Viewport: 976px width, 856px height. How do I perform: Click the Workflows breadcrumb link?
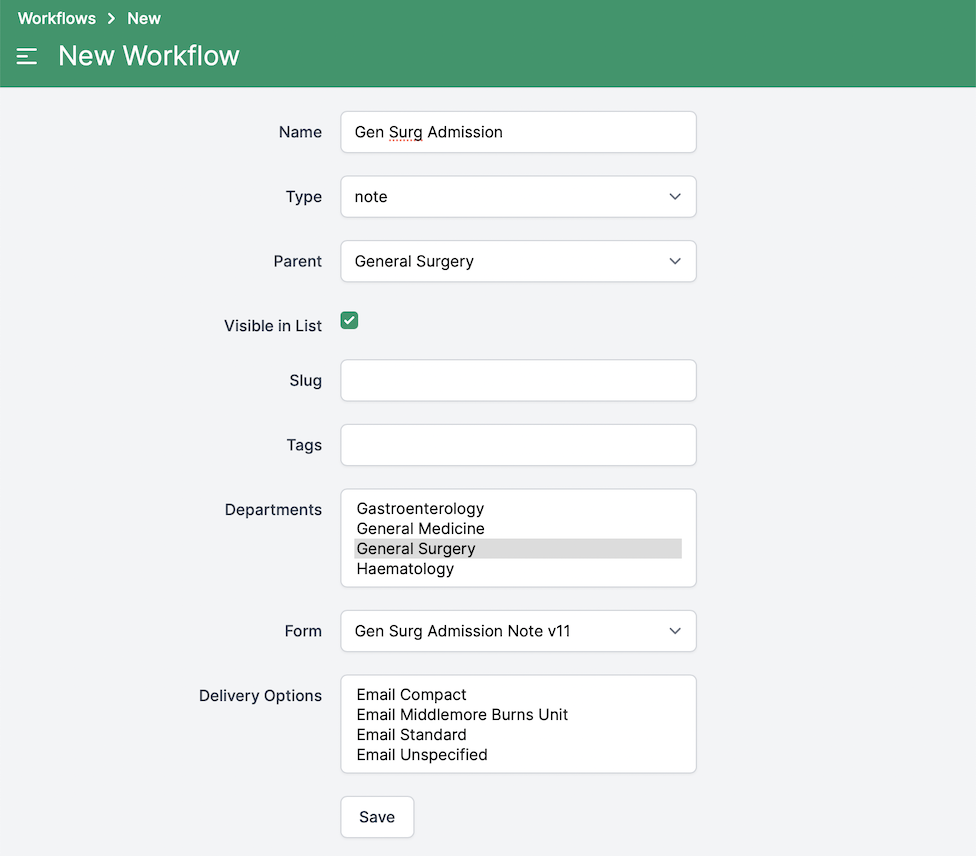click(57, 18)
